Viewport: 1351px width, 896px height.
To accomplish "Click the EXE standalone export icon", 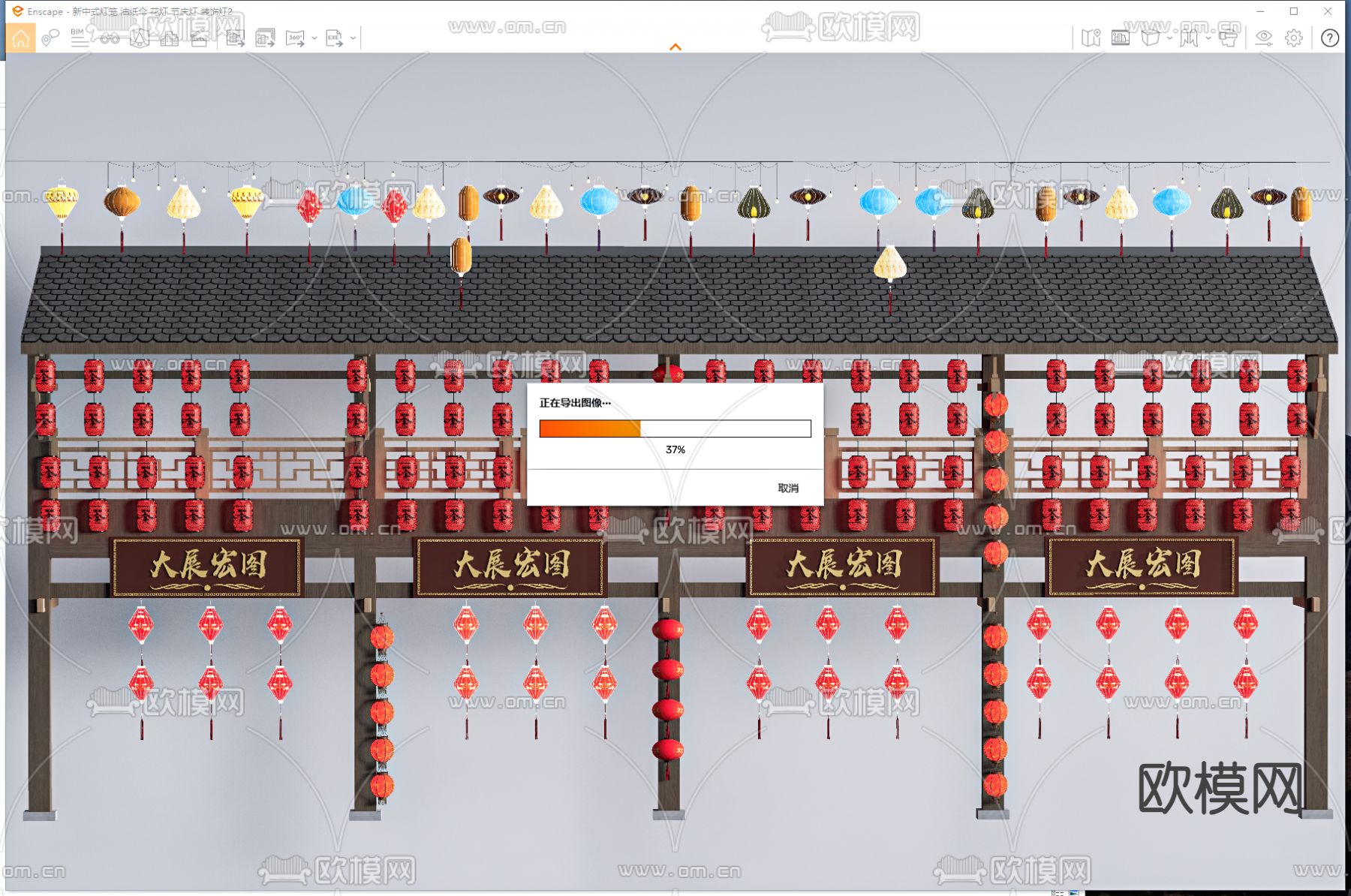I will (x=335, y=38).
